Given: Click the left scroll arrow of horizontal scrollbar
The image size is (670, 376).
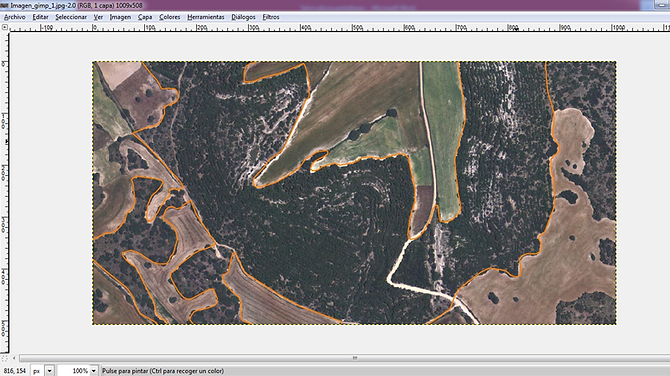Looking at the screenshot, I should [x=14, y=358].
